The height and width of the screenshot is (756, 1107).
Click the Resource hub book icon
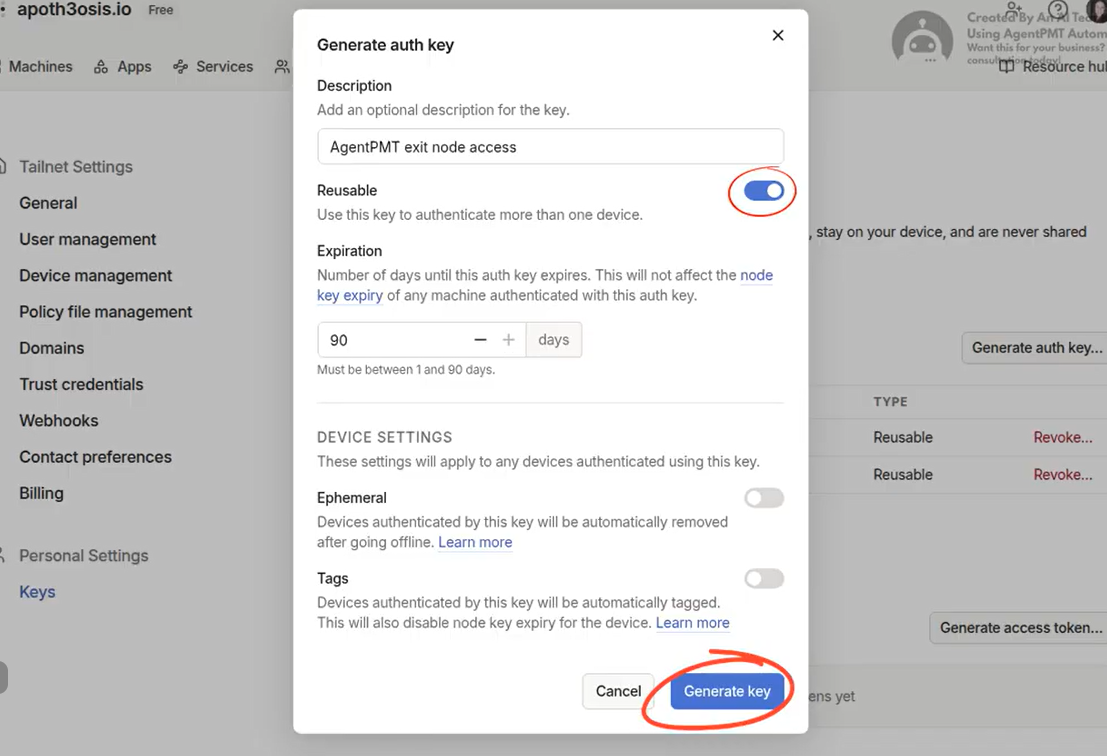(1007, 67)
